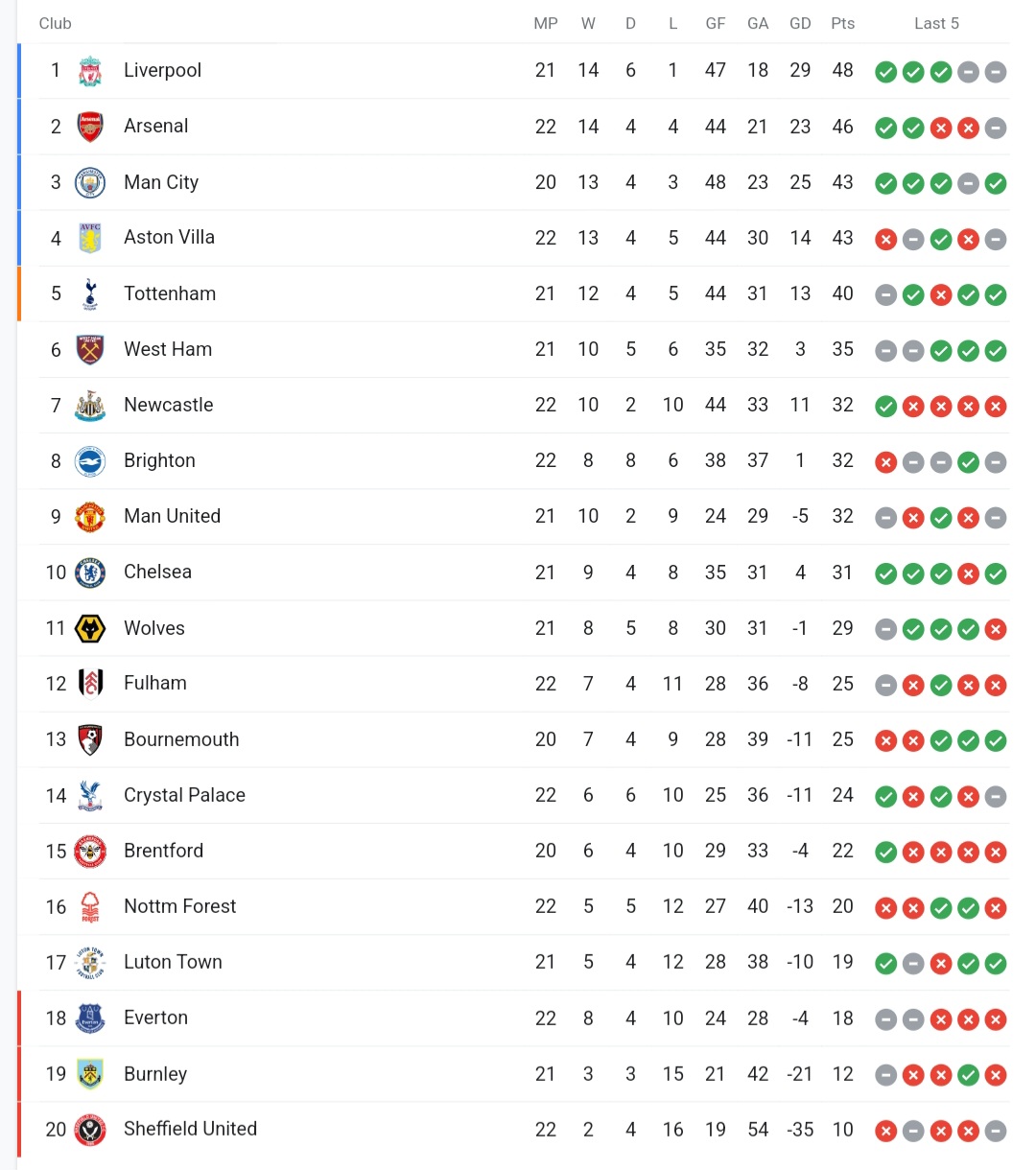Screen dimensions: 1036x1170
Task: Click Newcastle's green win form icon
Action: click(885, 407)
